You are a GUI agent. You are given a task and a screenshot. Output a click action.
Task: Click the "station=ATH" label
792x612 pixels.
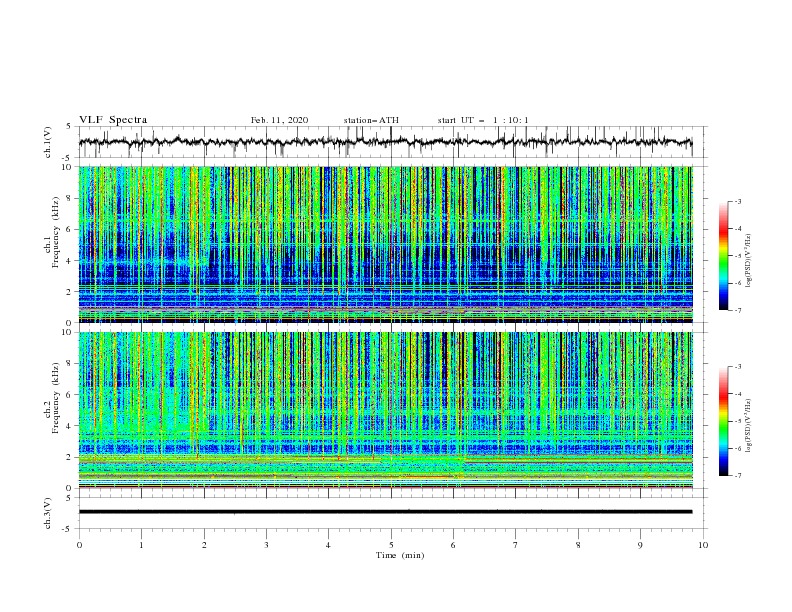pyautogui.click(x=371, y=120)
